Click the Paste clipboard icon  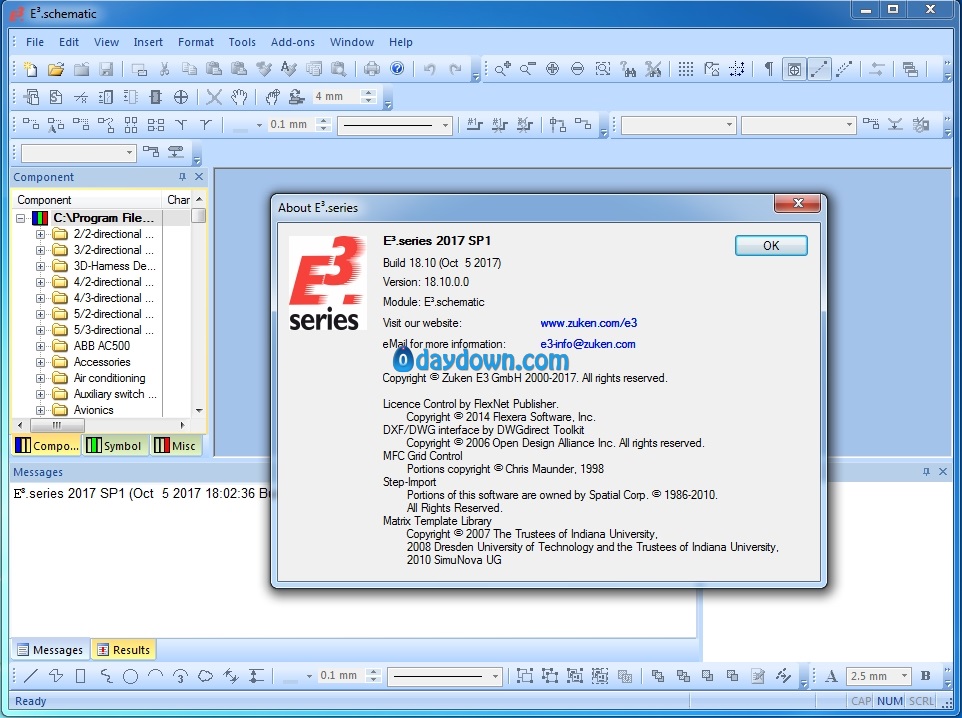[x=214, y=69]
